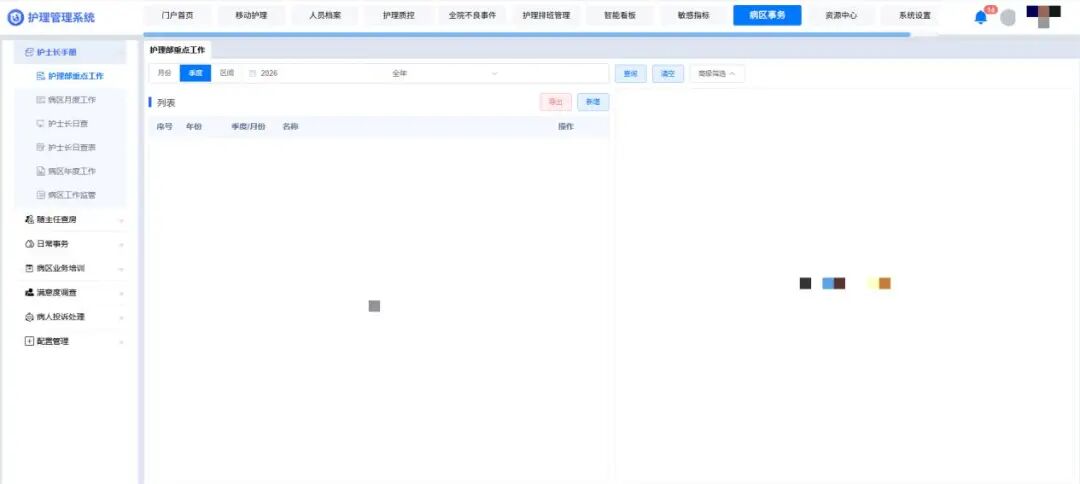Screen dimensions: 1080x484
Task: Click the 护理管理系统 shield logo
Action: (x=15, y=17)
